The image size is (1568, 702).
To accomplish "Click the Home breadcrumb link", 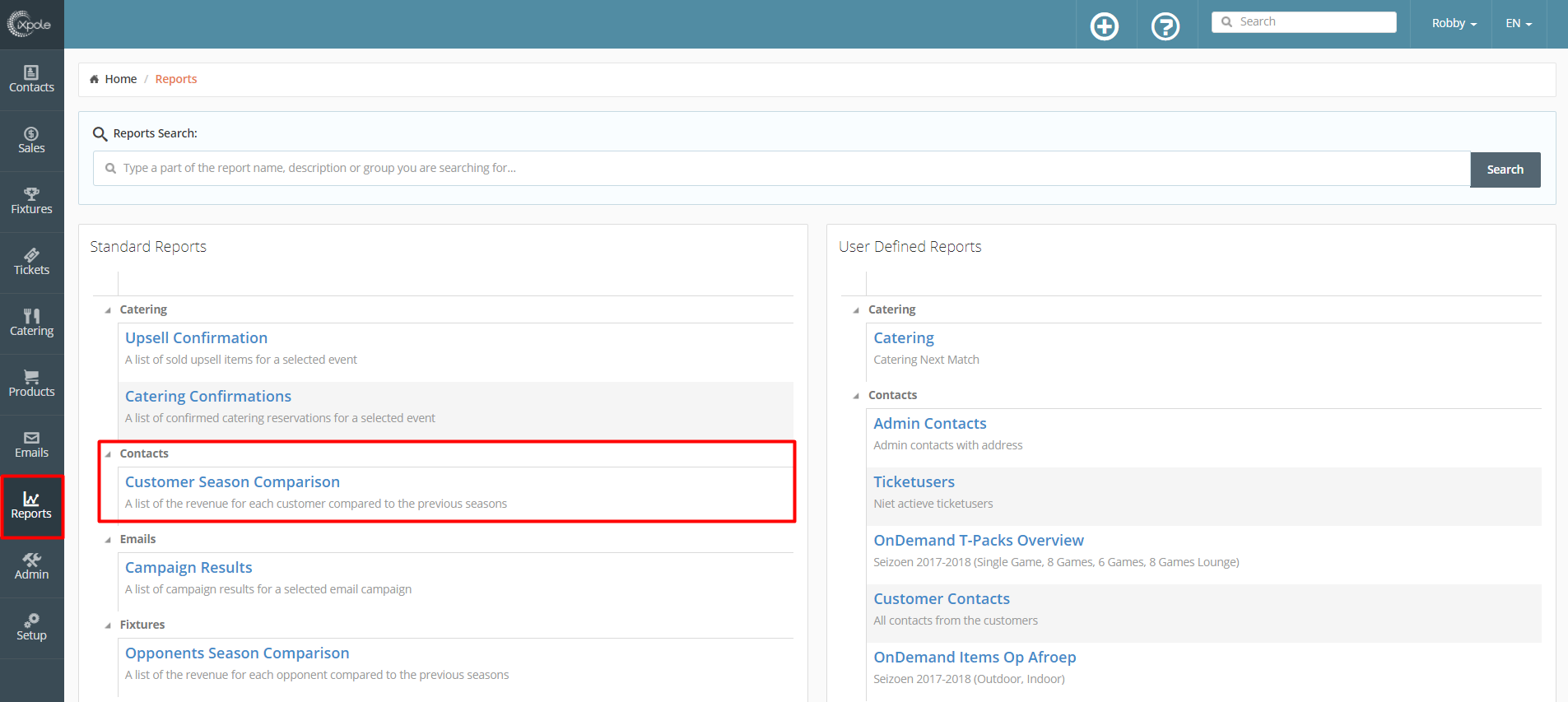I will (x=120, y=79).
